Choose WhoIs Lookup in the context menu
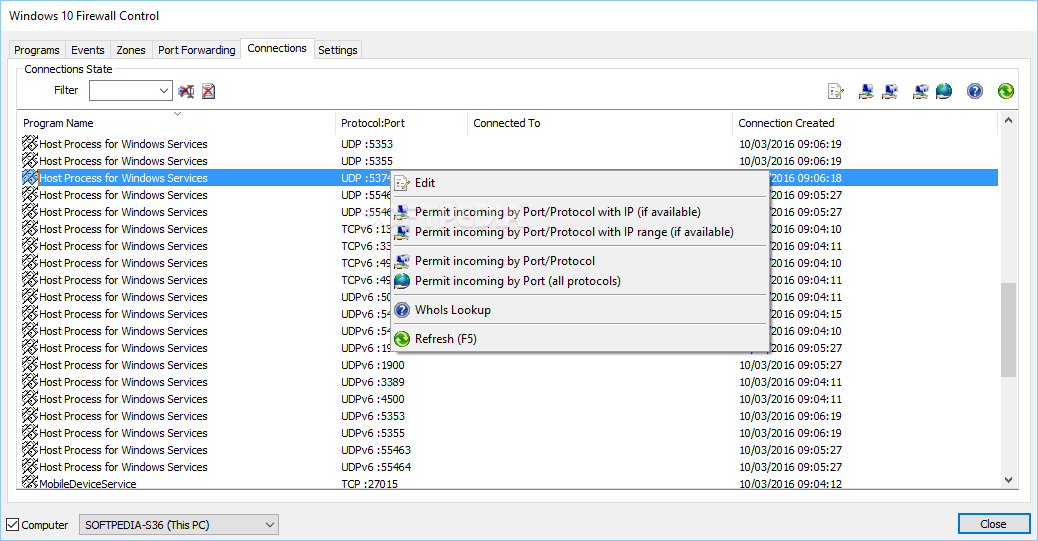Screen dimensions: 1038x541 click(580, 310)
